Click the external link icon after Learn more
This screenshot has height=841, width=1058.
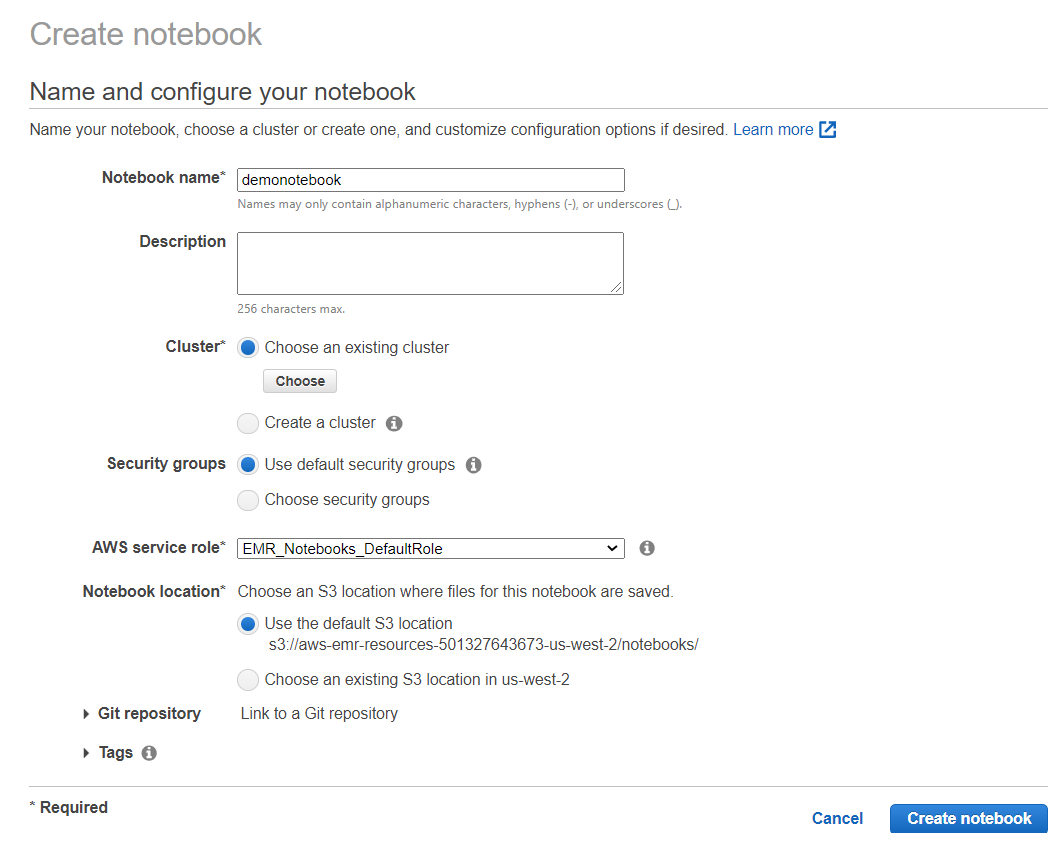pos(826,129)
